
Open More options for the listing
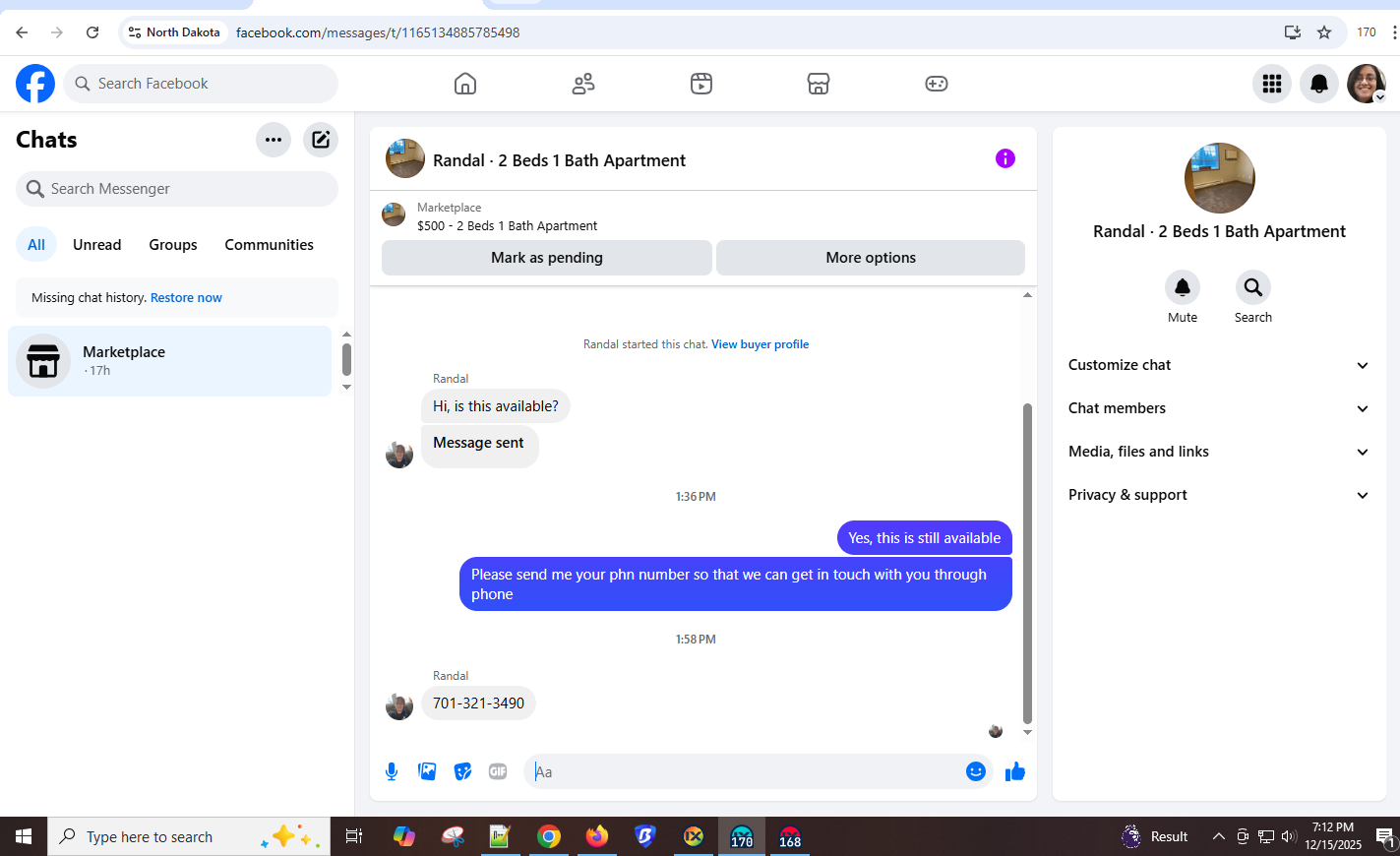coord(871,258)
